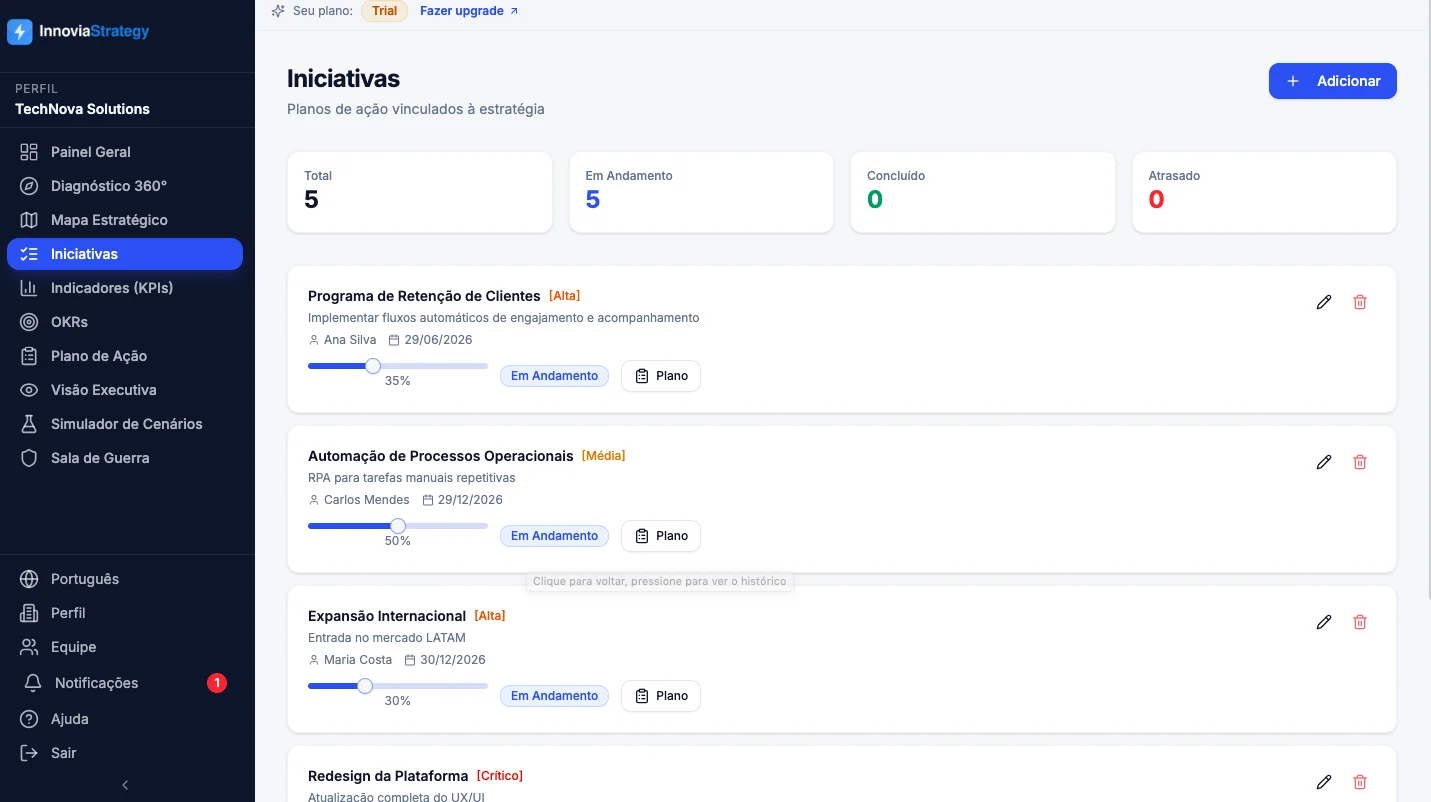The width and height of the screenshot is (1431, 802).
Task: Open Diagnóstico 360° page
Action: pyautogui.click(x=125, y=186)
